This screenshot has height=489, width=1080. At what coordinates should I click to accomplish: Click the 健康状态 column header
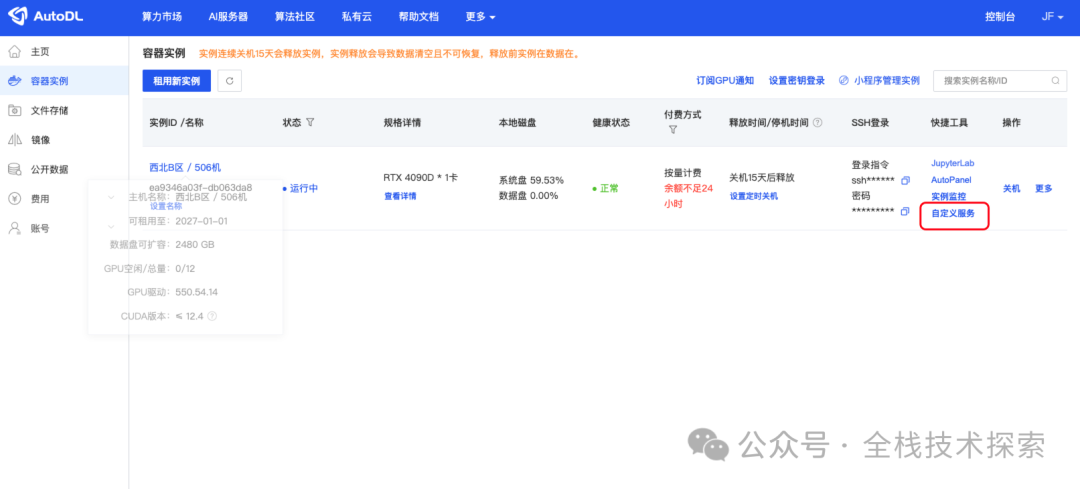point(611,123)
